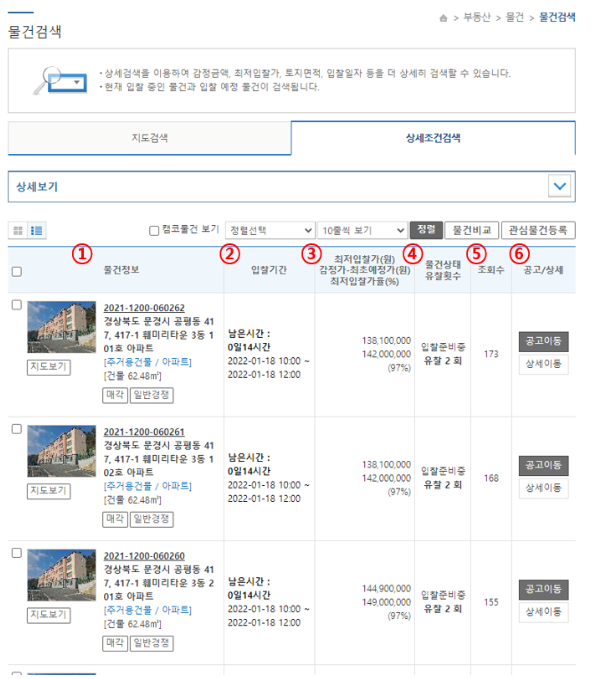Click the 물건상태 유찰횟수 column header

tap(443, 270)
